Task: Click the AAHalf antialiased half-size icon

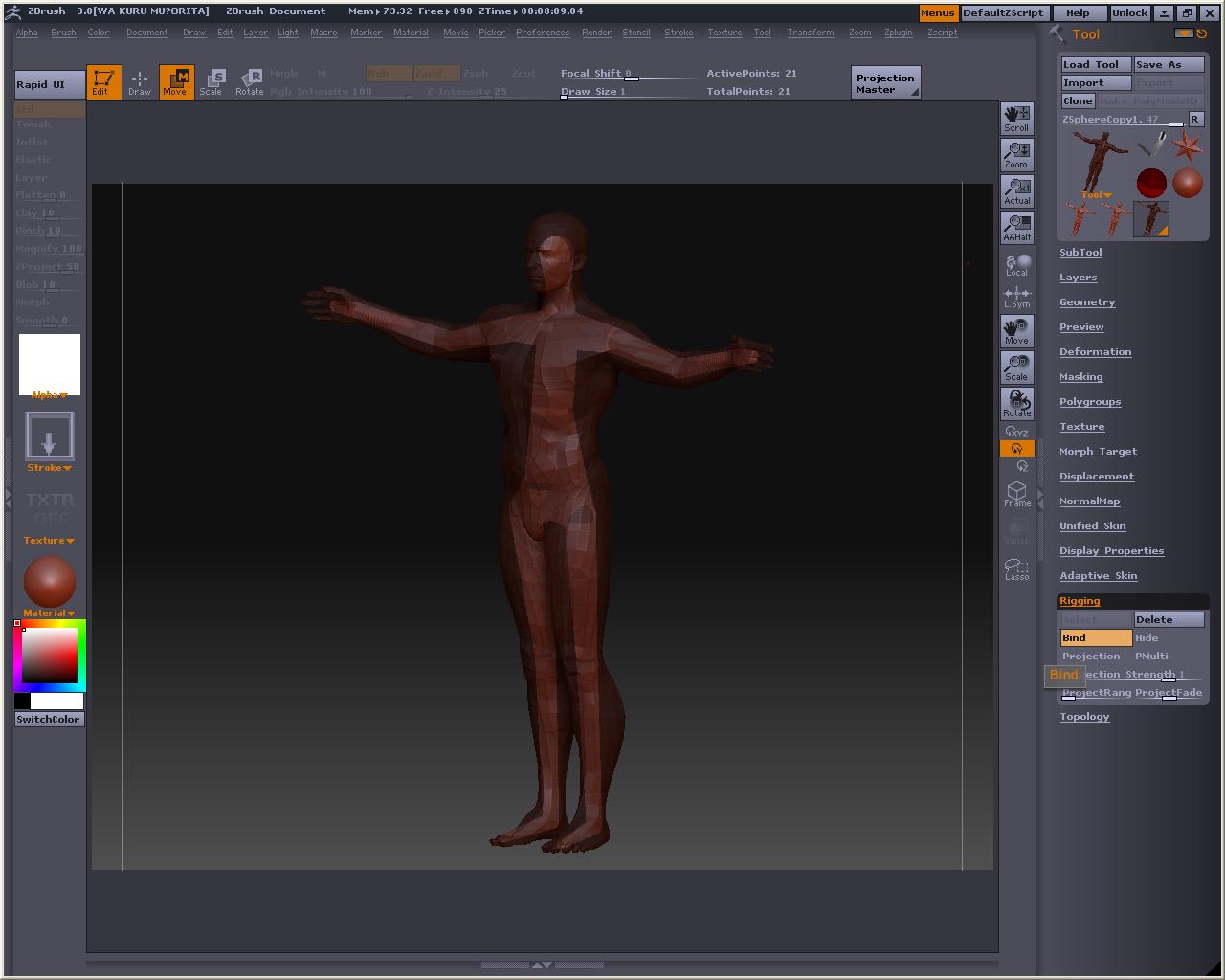Action: click(1016, 228)
